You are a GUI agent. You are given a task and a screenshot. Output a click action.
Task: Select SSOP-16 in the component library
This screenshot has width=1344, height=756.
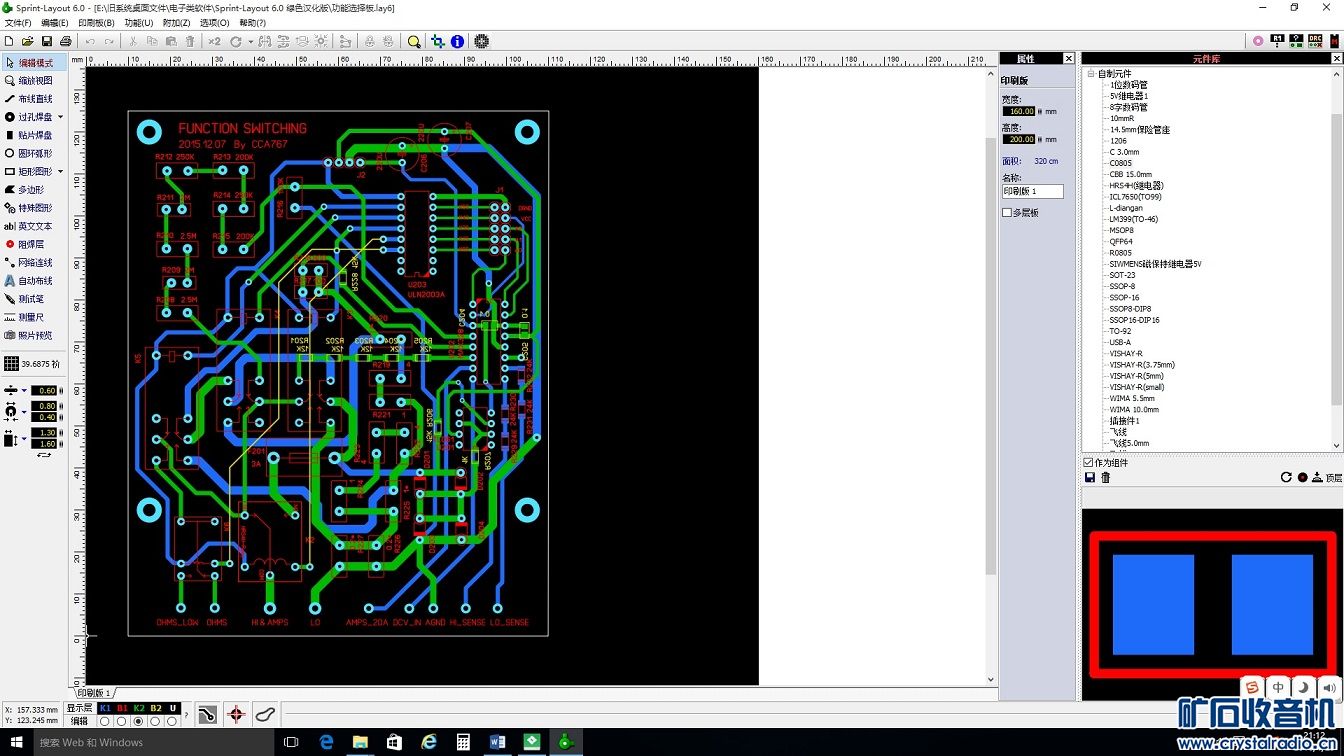click(x=1124, y=298)
